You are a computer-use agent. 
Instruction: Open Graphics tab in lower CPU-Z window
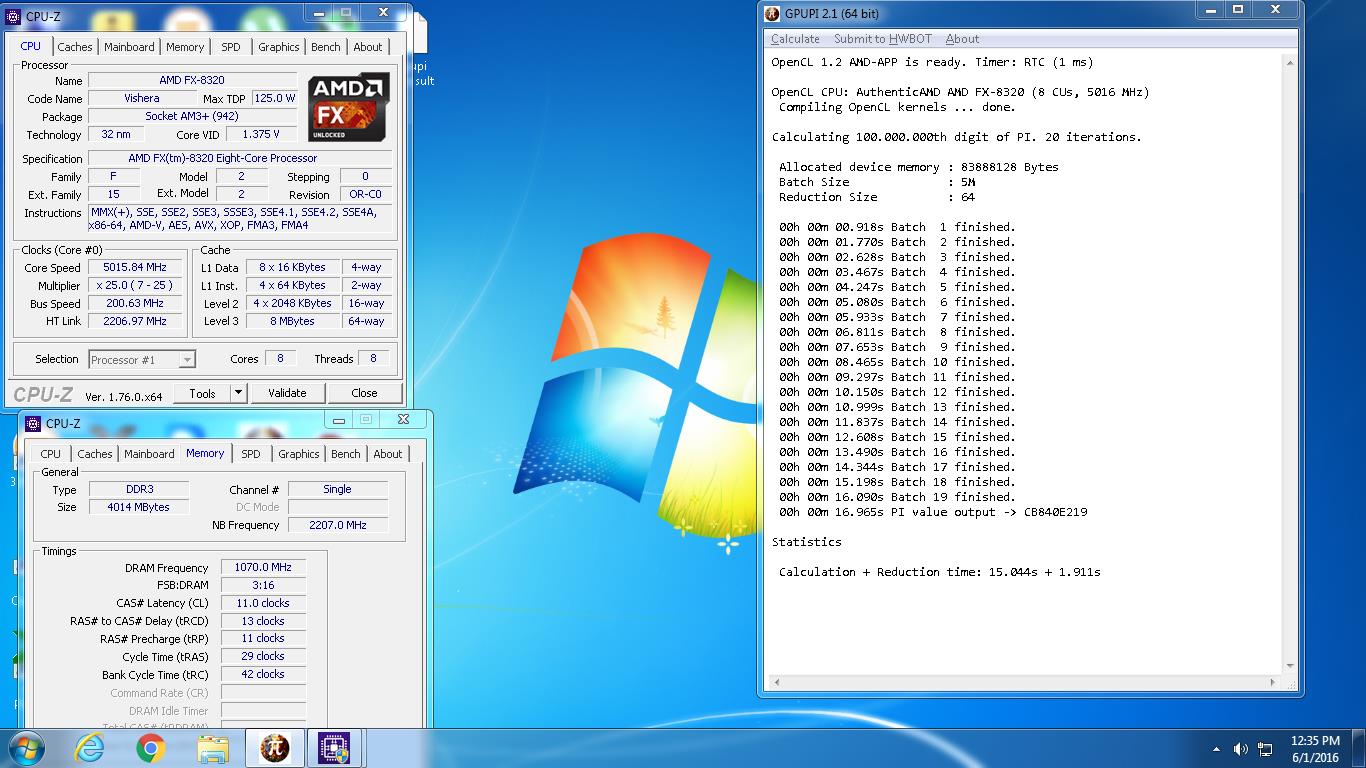click(298, 454)
